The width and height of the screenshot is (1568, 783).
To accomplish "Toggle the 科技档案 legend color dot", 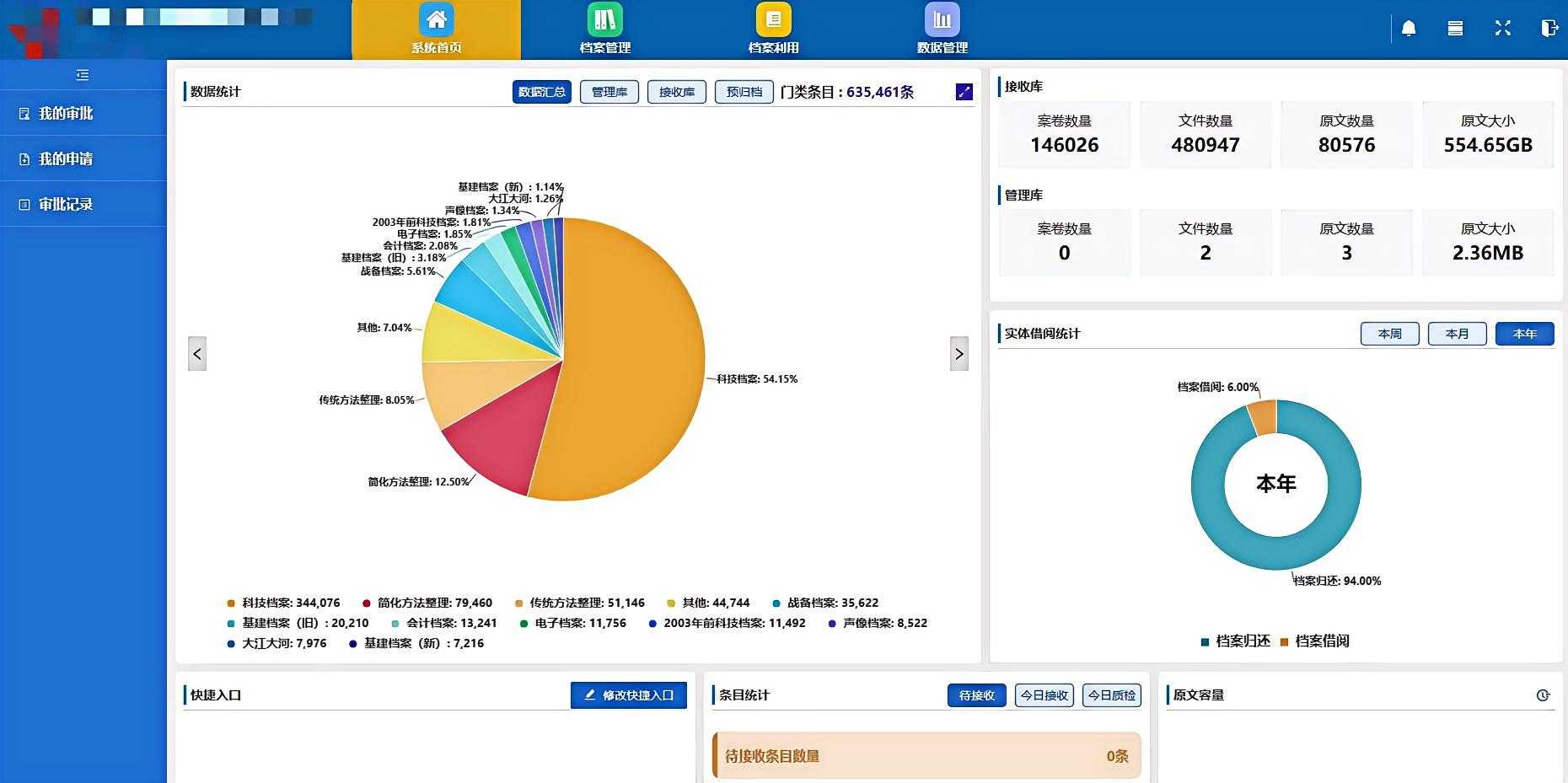I will (x=231, y=603).
